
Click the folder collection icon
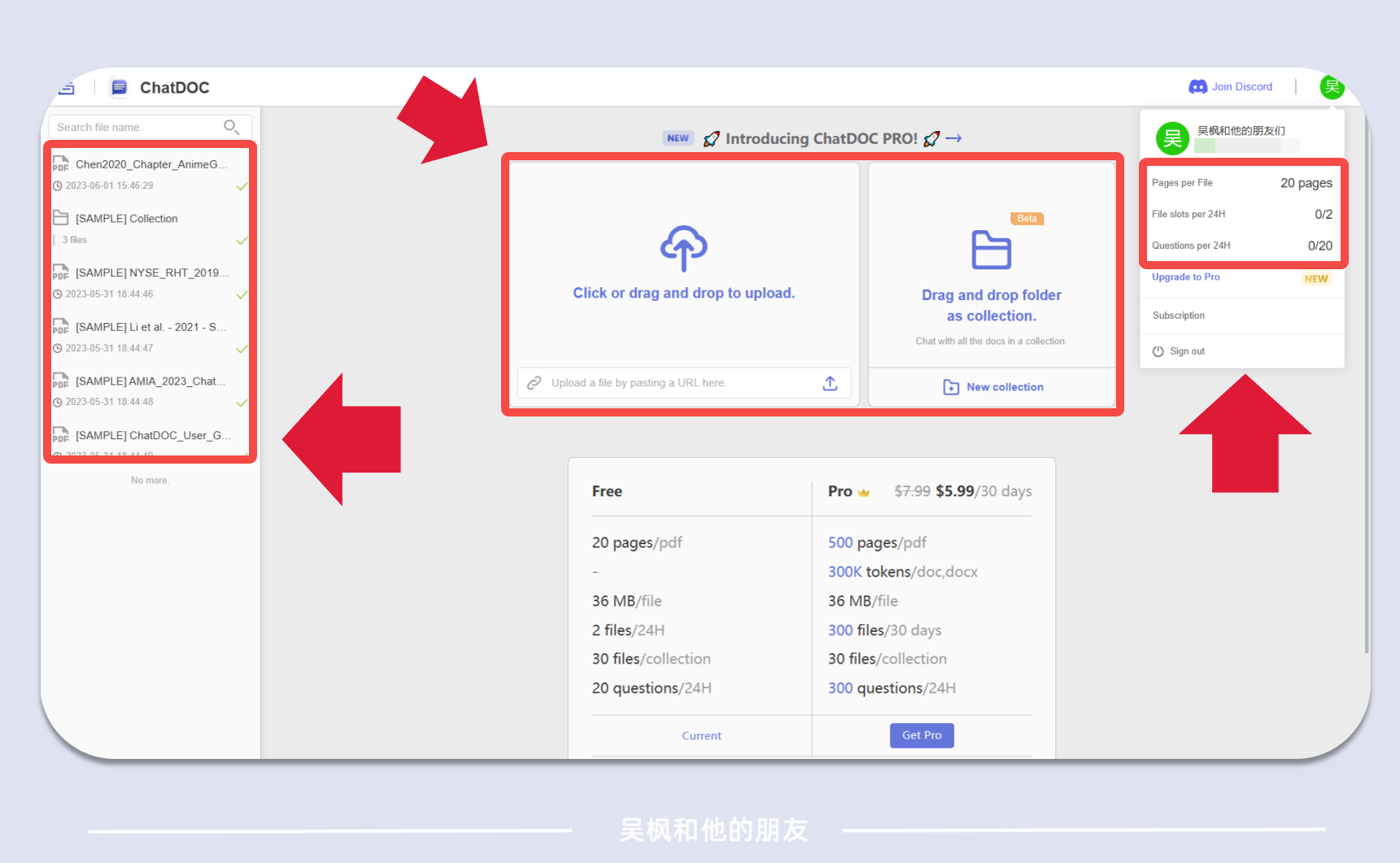pos(991,250)
